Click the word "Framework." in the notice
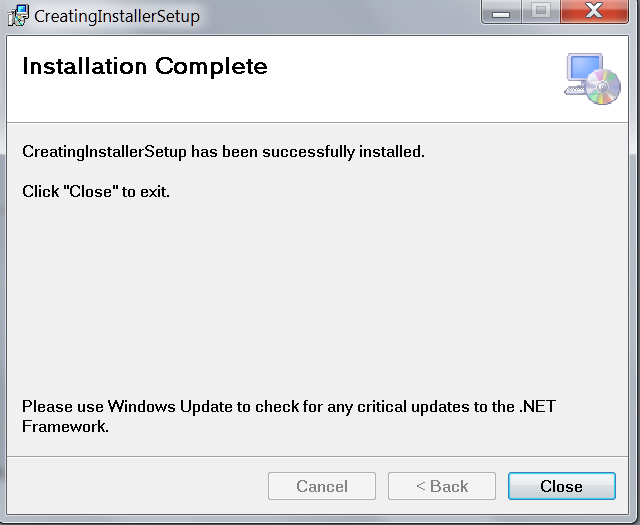 65,427
